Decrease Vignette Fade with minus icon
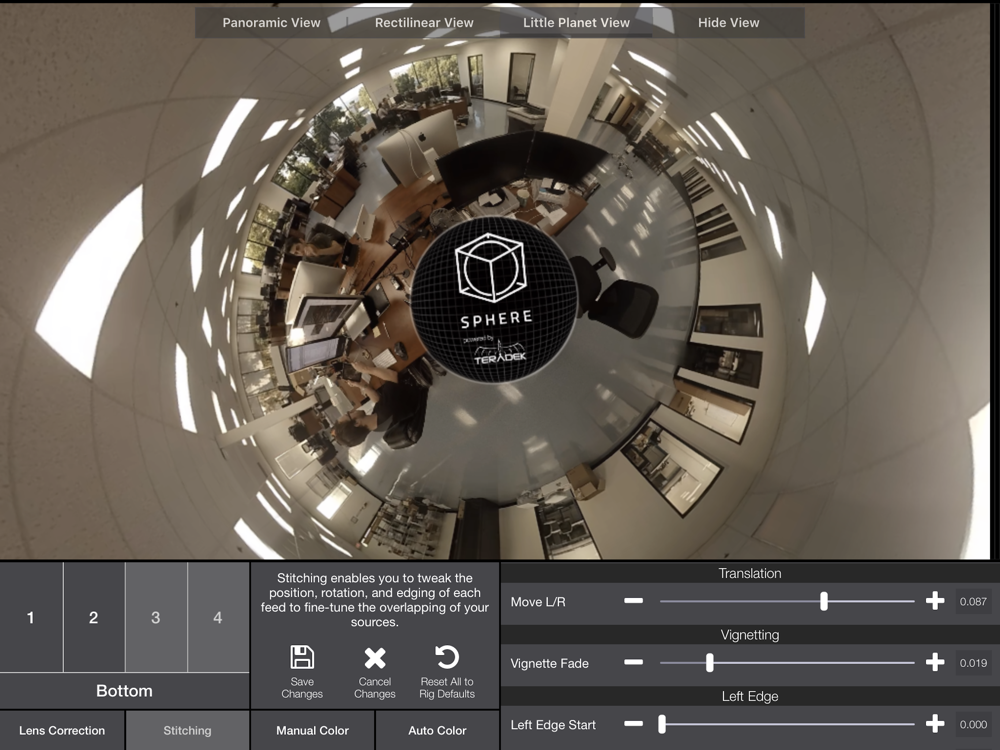The width and height of the screenshot is (1000, 750). [633, 662]
